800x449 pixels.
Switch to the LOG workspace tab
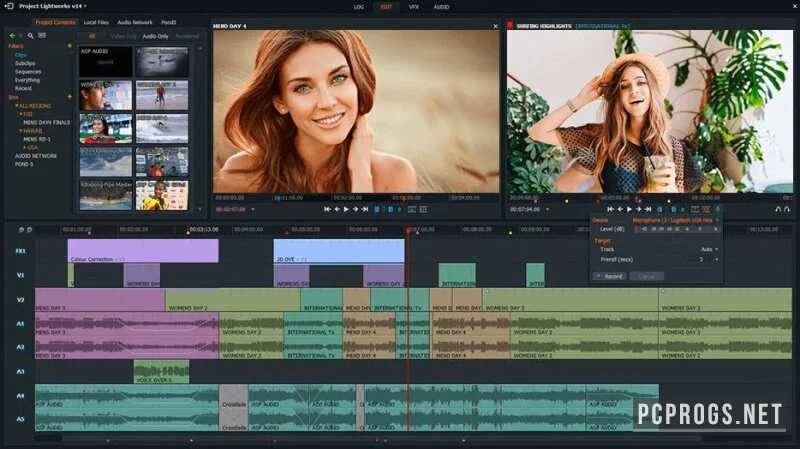[359, 7]
